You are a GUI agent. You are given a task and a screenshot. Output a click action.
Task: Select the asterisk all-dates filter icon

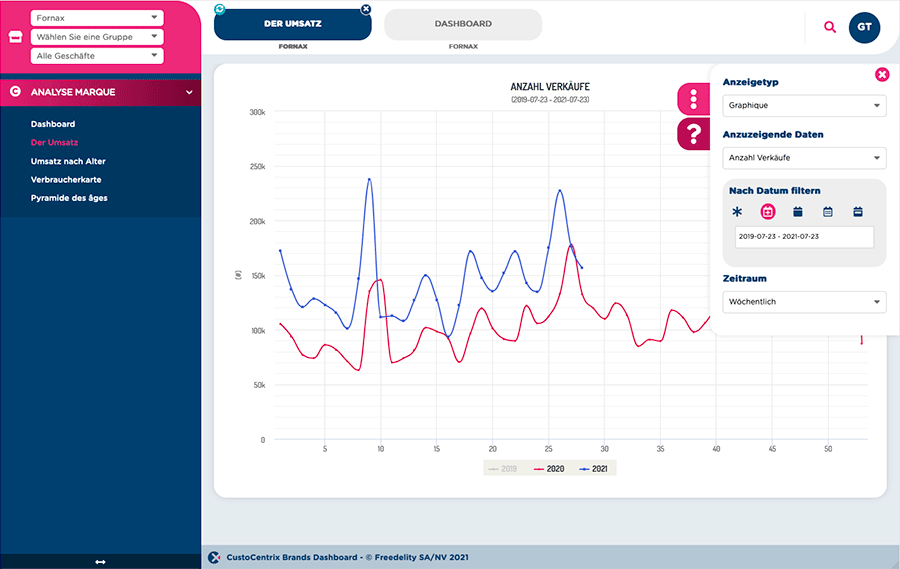click(x=738, y=212)
